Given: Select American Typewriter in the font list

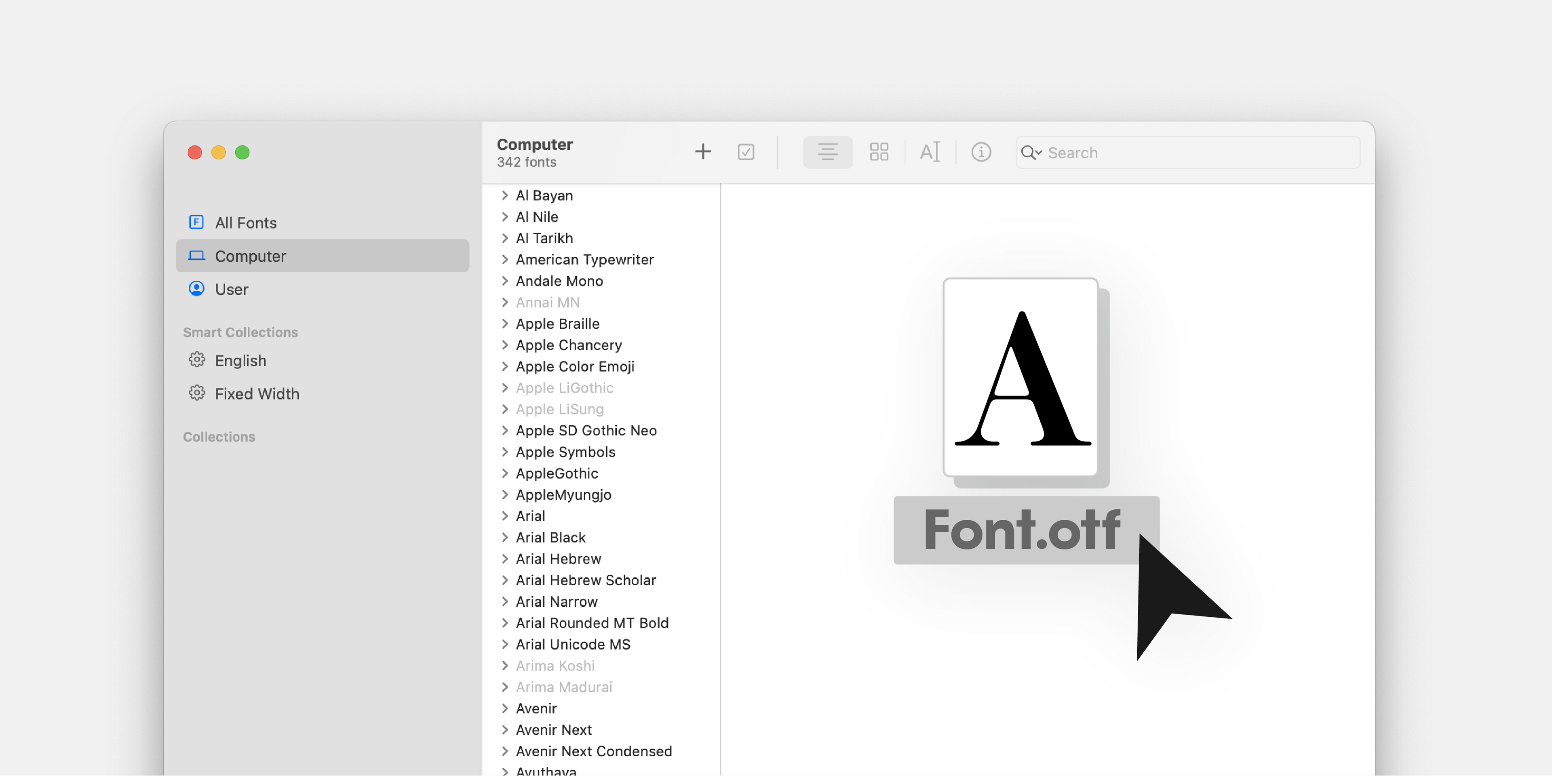Looking at the screenshot, I should tap(584, 260).
